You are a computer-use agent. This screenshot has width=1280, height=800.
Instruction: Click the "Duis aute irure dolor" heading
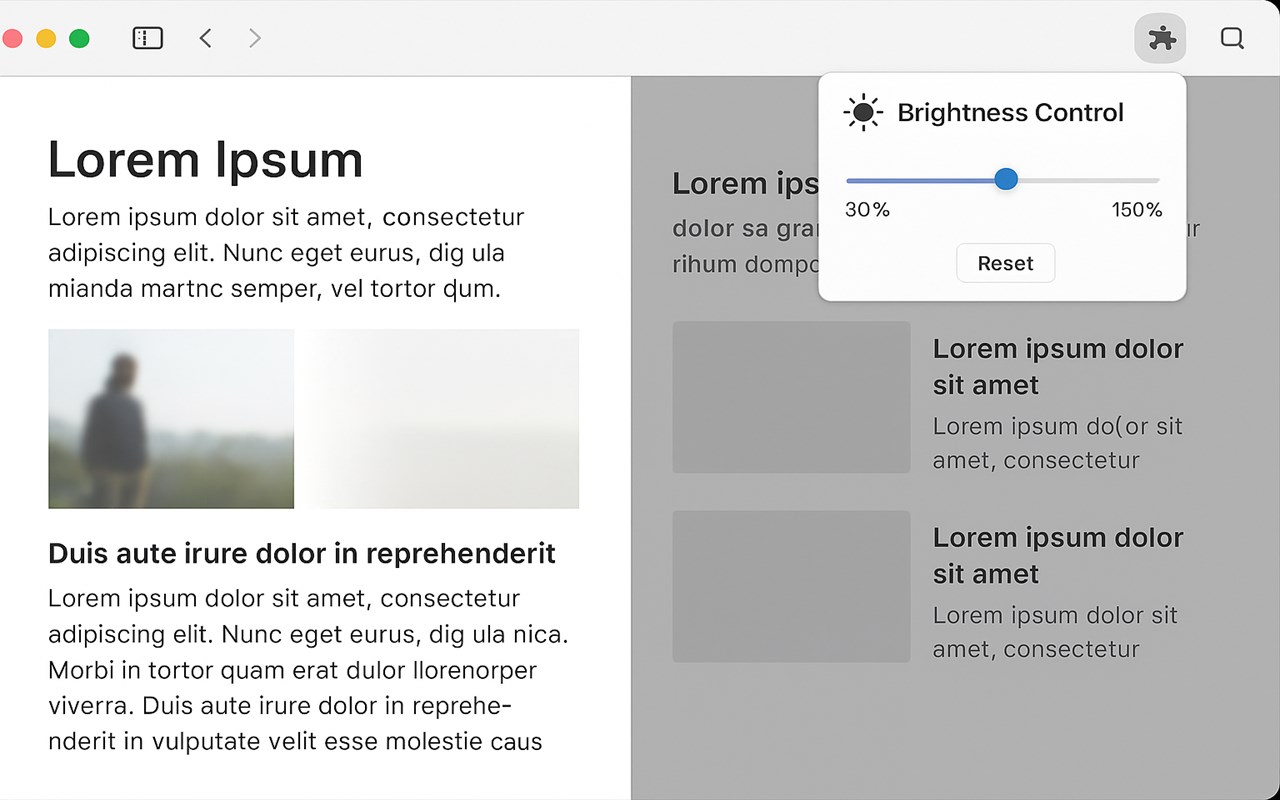301,553
